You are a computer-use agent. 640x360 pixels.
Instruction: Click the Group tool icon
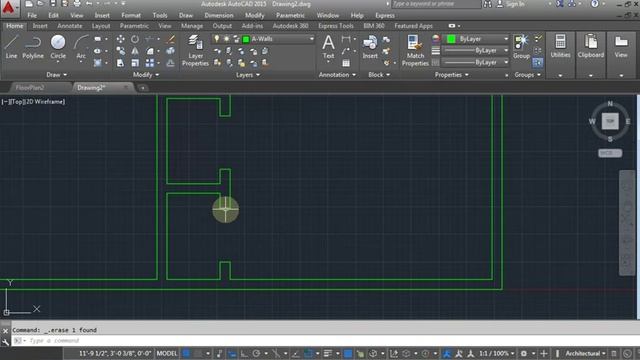pos(521,47)
